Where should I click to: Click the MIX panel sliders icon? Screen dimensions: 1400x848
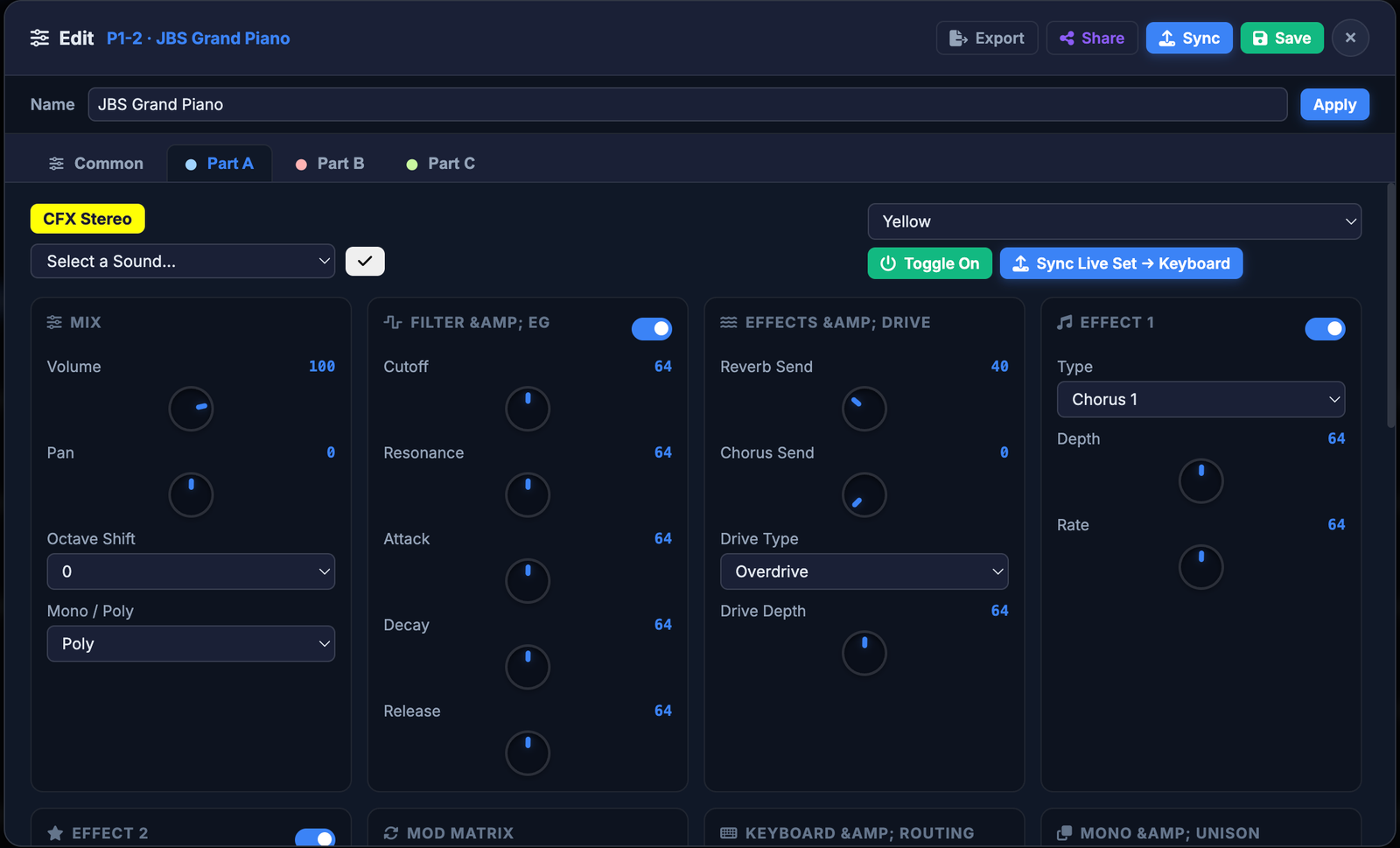click(54, 322)
